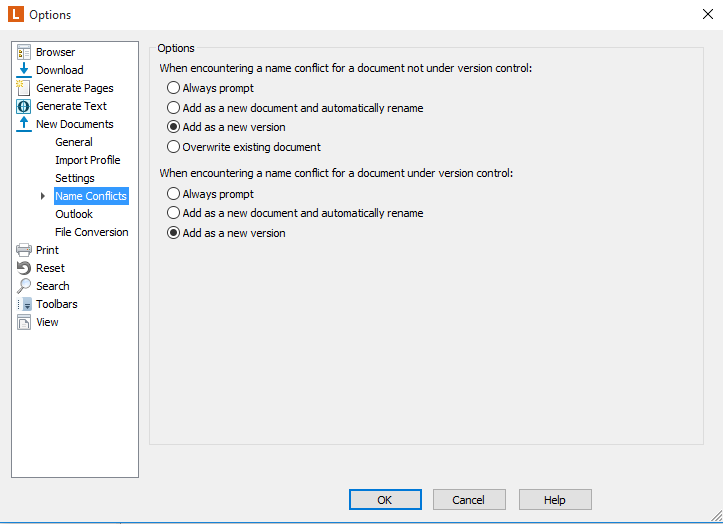Close the Options dialog window

[x=708, y=14]
